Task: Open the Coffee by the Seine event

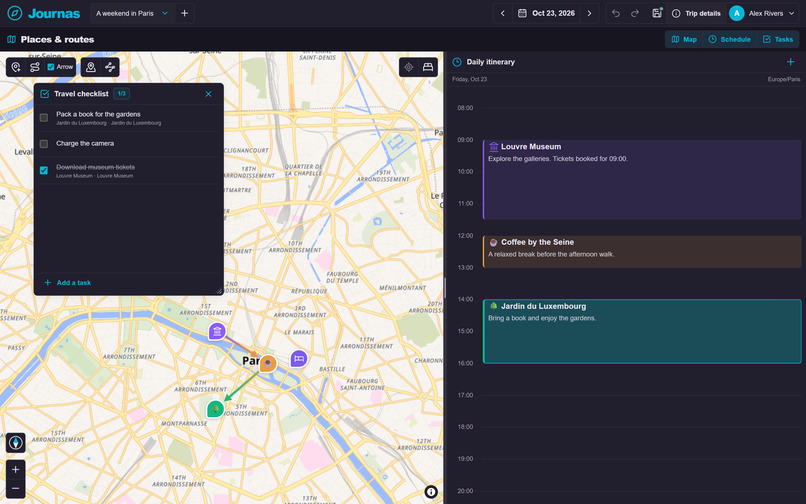Action: click(x=642, y=251)
